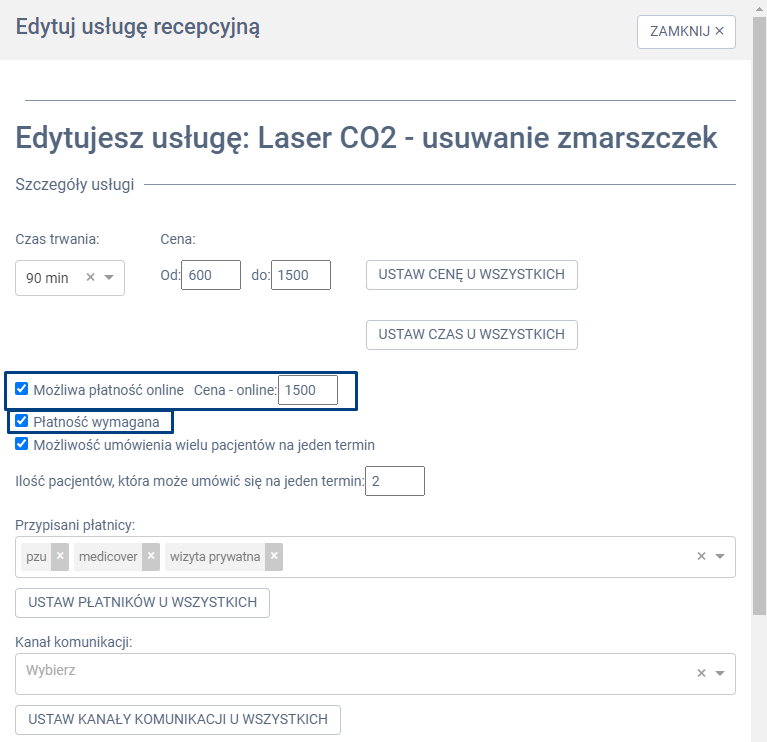Clear the Kanał komunikacji selection

(701, 673)
